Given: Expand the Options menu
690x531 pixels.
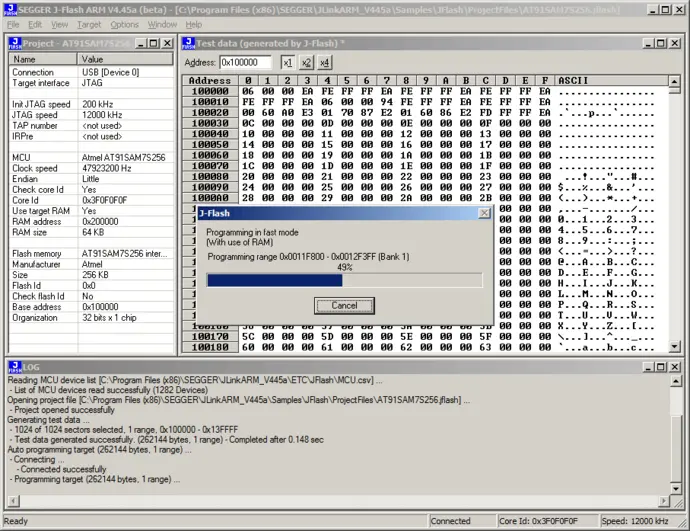Looking at the screenshot, I should pyautogui.click(x=124, y=24).
